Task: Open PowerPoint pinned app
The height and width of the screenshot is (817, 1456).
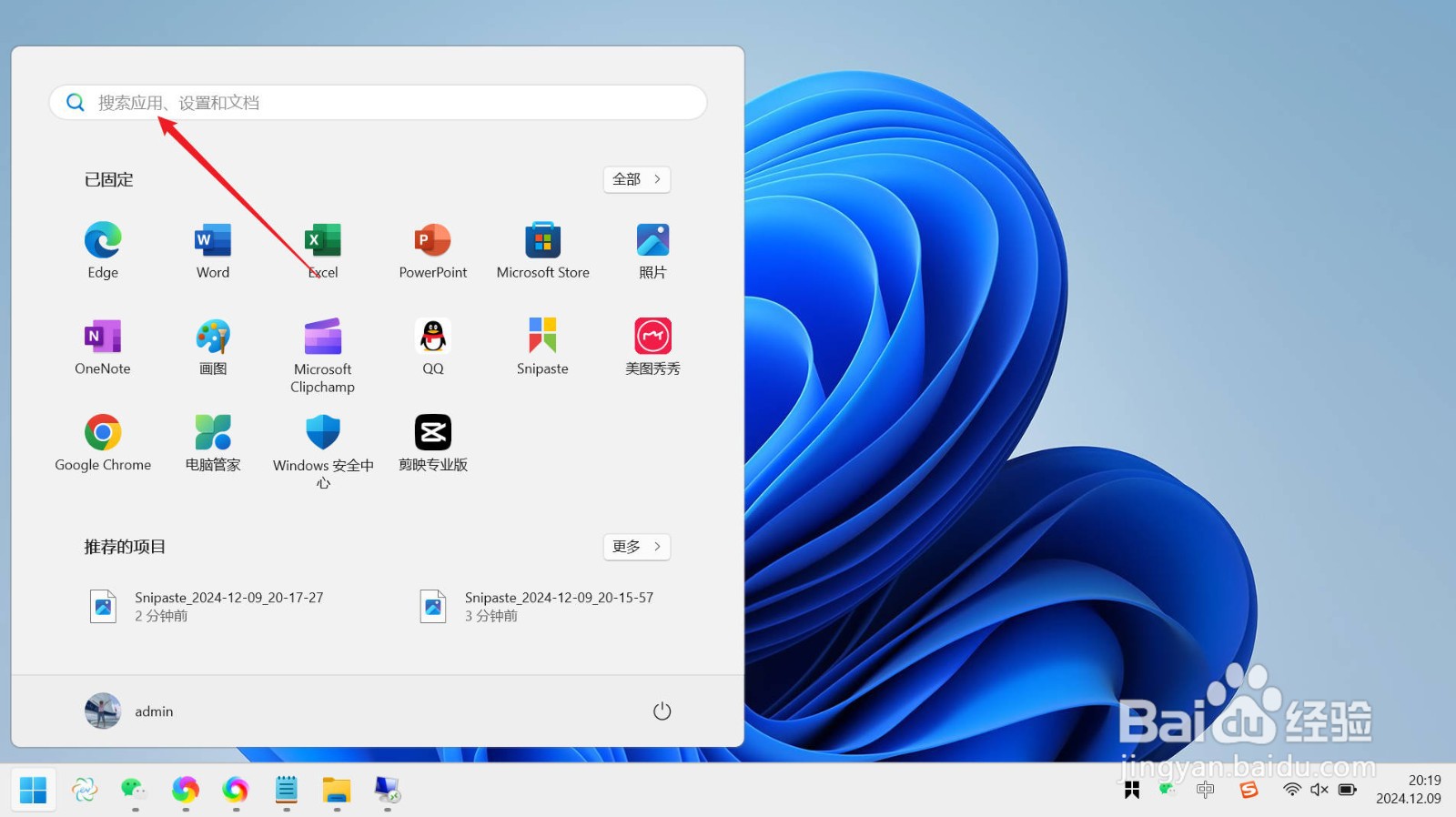Action: point(433,250)
